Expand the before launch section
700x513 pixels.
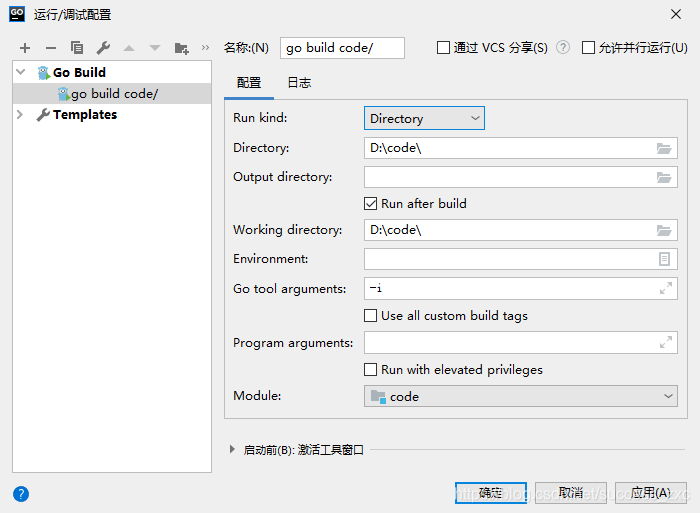coord(232,449)
